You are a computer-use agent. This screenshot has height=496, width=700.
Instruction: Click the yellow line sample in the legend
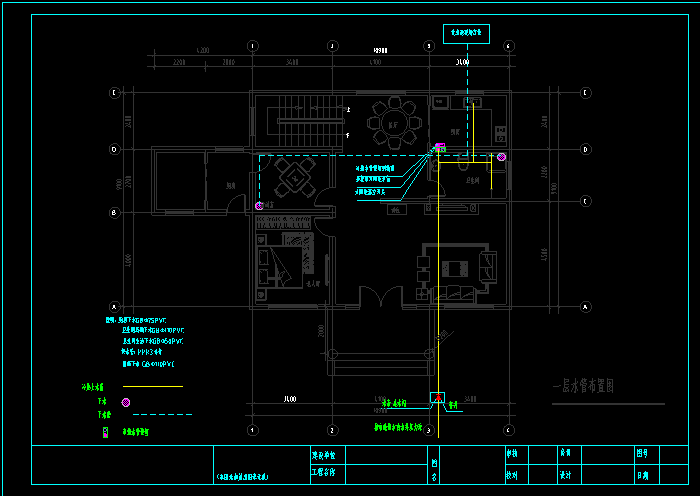click(x=153, y=386)
